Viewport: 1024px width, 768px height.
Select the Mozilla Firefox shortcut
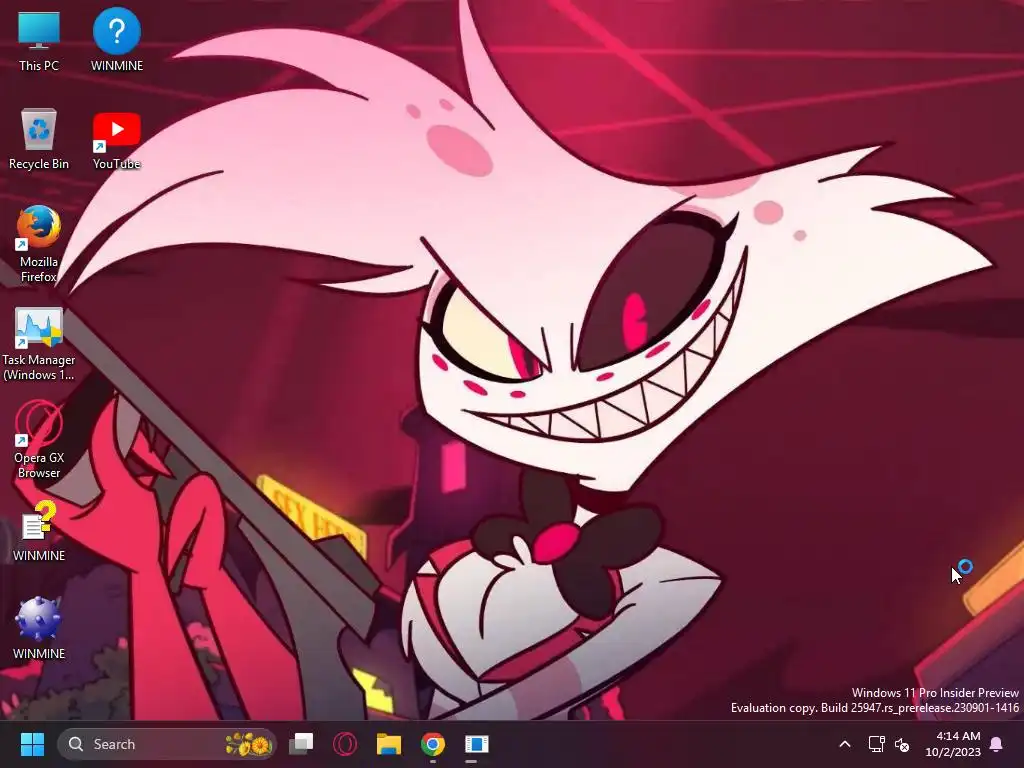pos(39,244)
